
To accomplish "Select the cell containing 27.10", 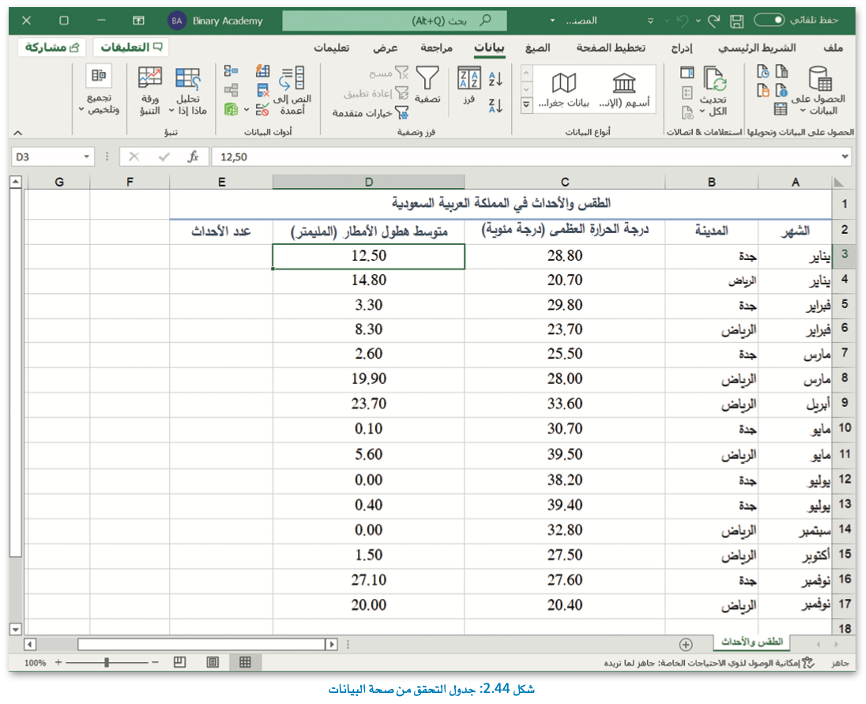I will pos(368,580).
